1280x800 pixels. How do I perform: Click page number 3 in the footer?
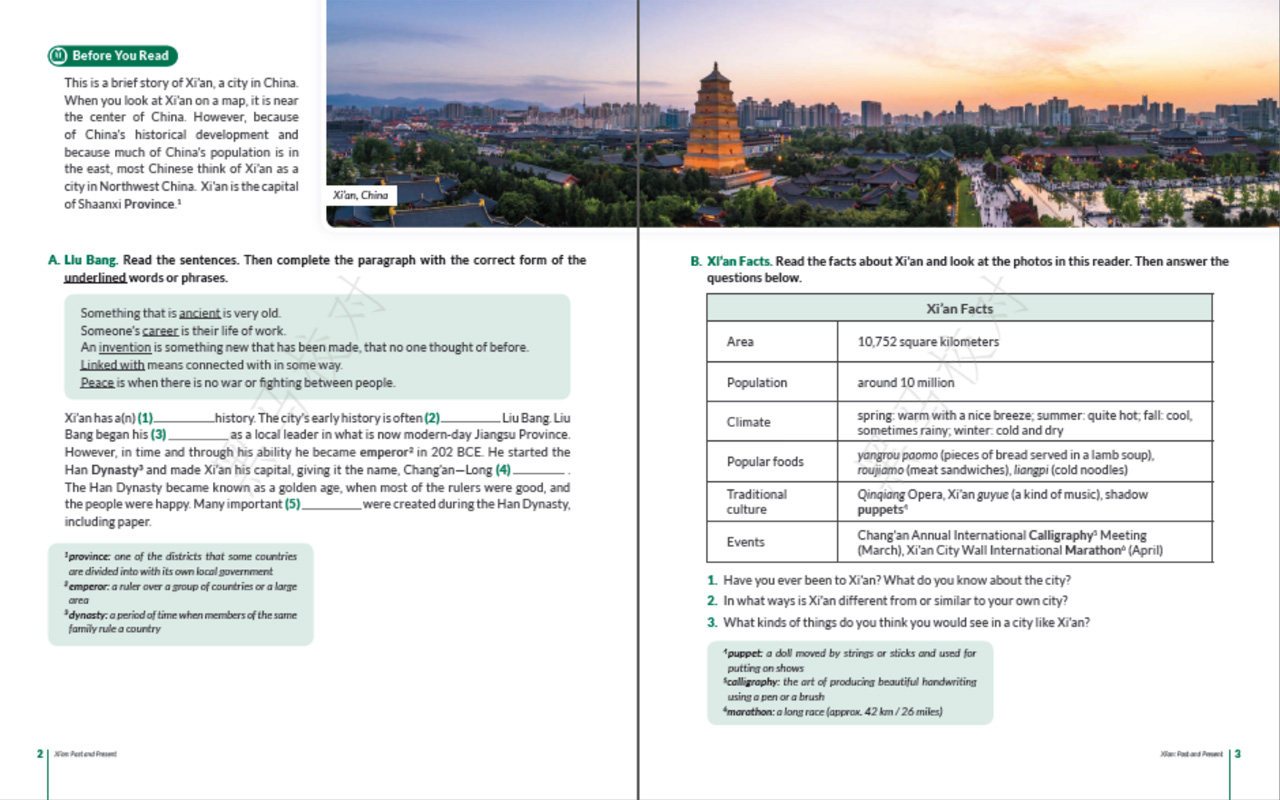point(1238,754)
